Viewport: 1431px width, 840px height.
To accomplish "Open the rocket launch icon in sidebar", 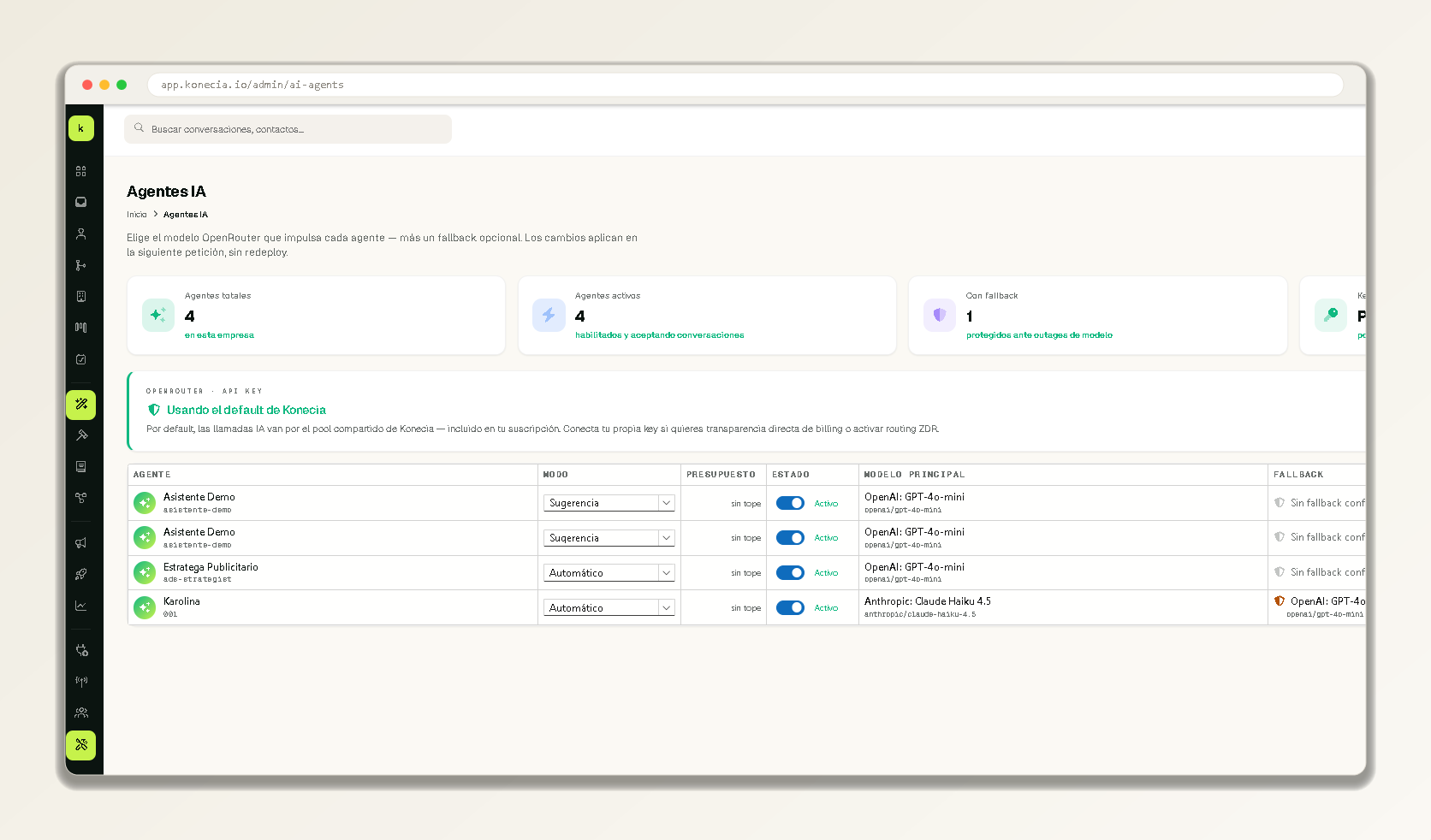I will (81, 574).
